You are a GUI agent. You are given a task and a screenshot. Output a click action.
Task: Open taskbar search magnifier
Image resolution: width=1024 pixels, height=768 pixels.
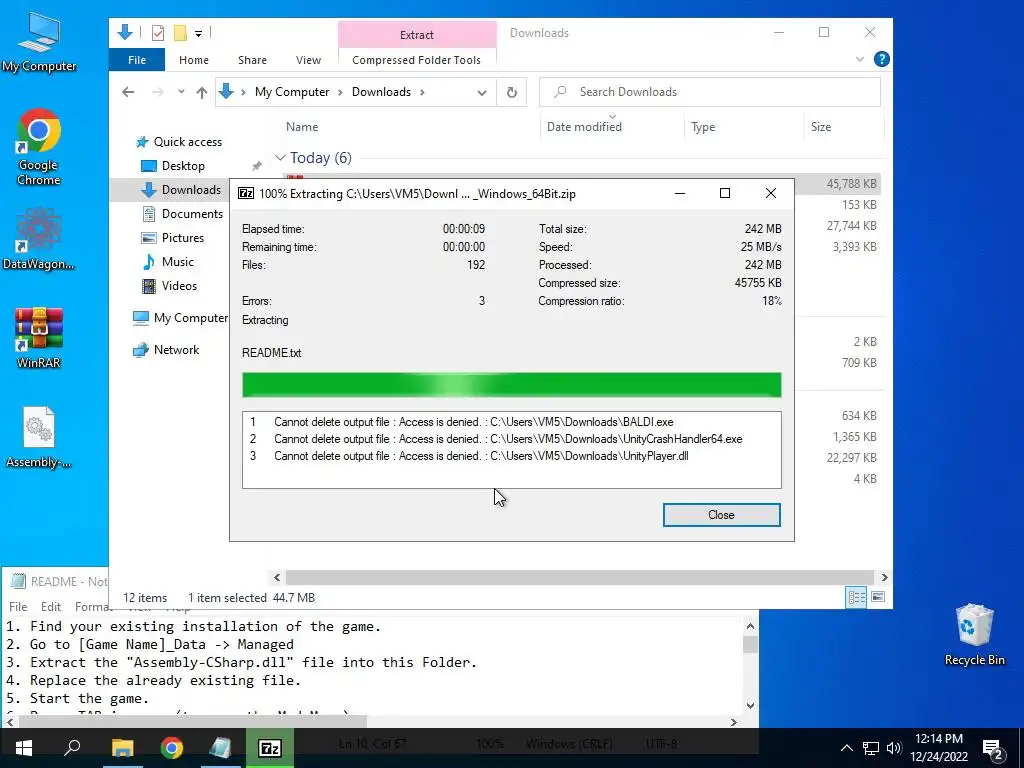click(x=72, y=748)
